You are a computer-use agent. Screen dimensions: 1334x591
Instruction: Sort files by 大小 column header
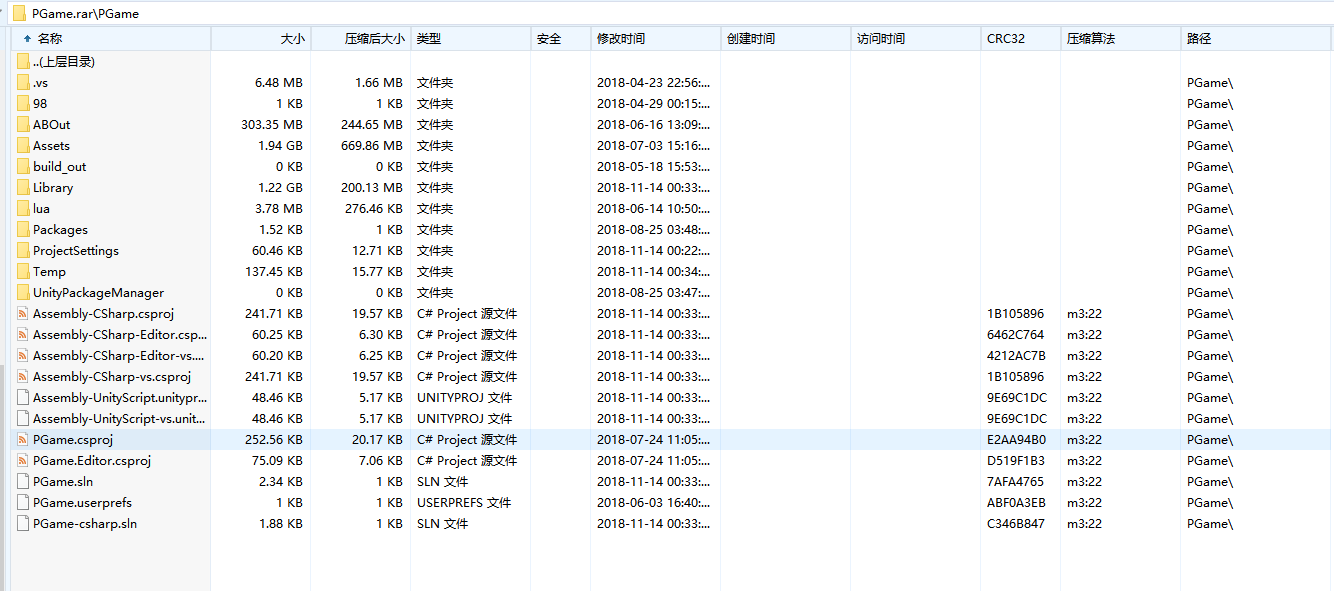292,39
